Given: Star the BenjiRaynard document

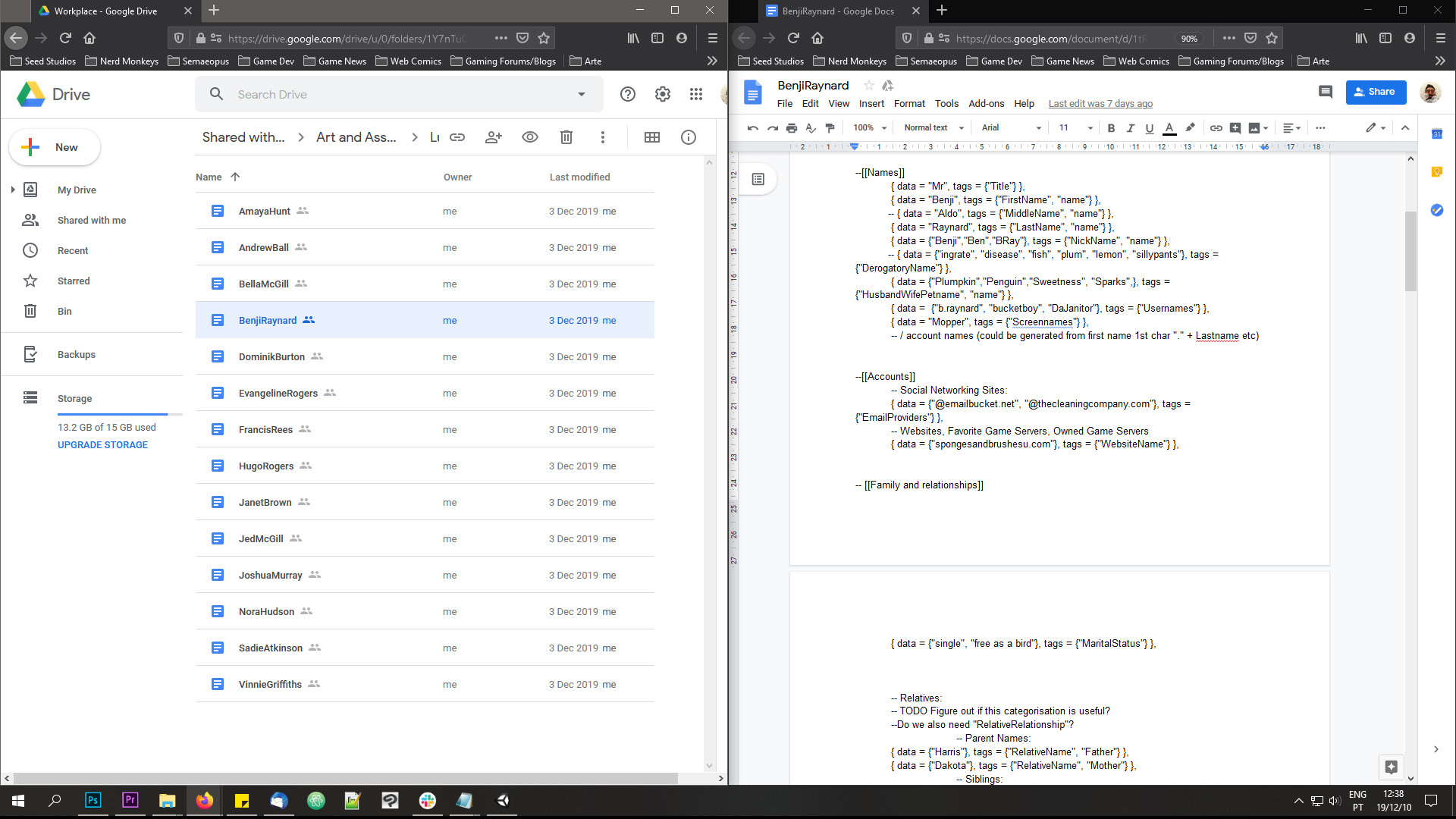Looking at the screenshot, I should [x=869, y=86].
